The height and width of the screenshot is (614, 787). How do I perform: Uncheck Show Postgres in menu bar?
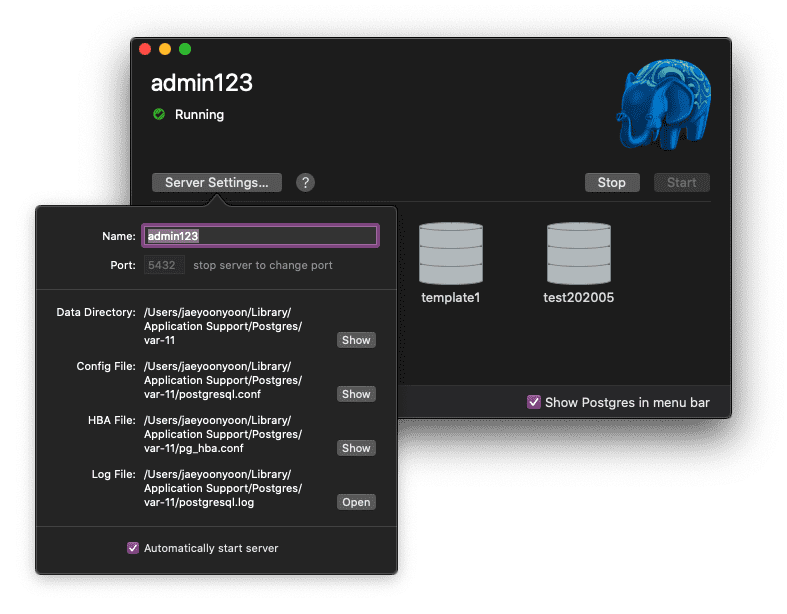[x=534, y=402]
